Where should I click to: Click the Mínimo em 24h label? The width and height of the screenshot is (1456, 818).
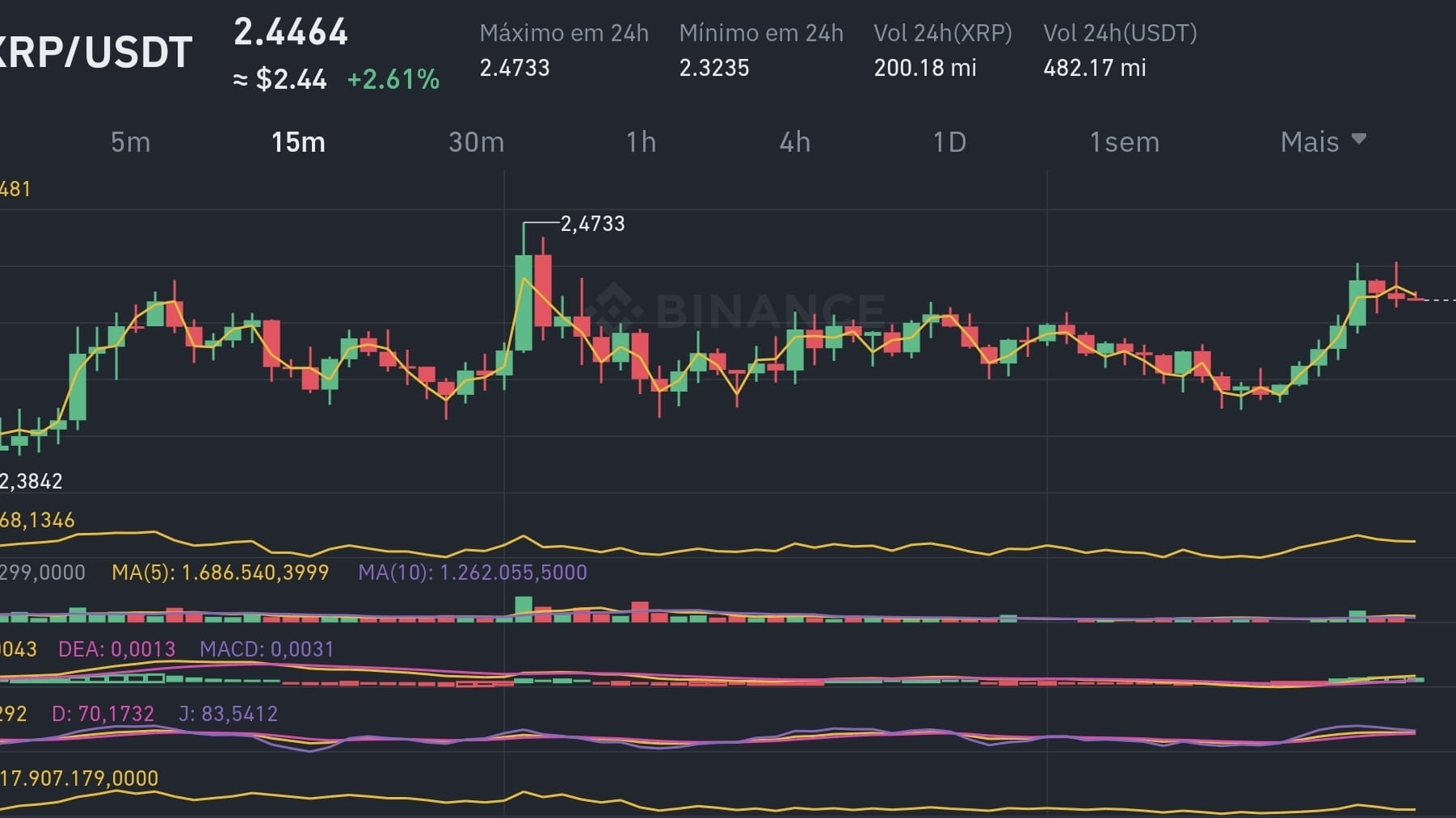tap(761, 33)
